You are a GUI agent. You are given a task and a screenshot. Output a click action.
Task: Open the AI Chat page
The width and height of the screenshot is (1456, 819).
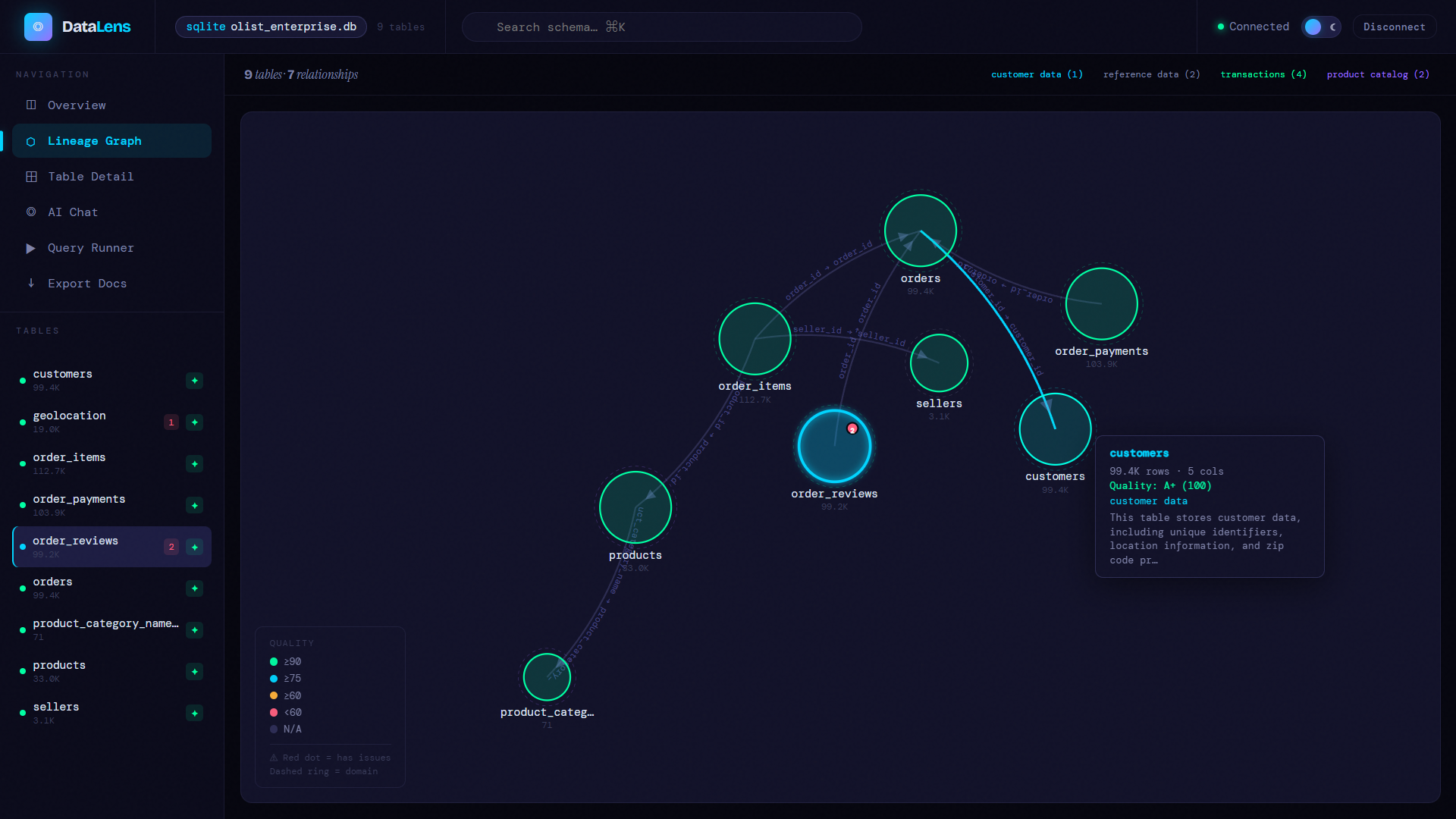click(x=111, y=212)
